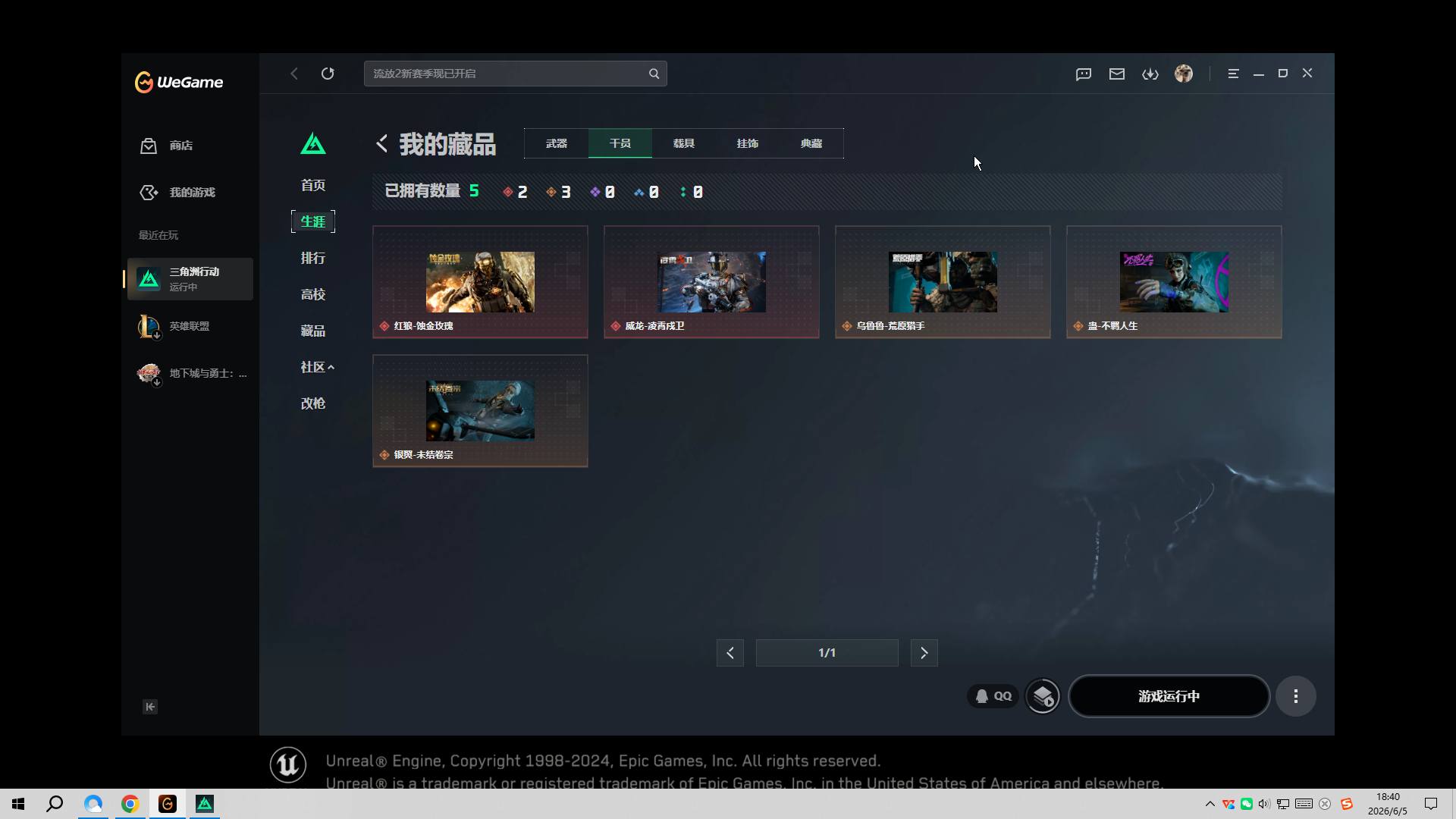The image size is (1456, 819).
Task: Switch to Delta Force in the taskbar
Action: coord(205,804)
